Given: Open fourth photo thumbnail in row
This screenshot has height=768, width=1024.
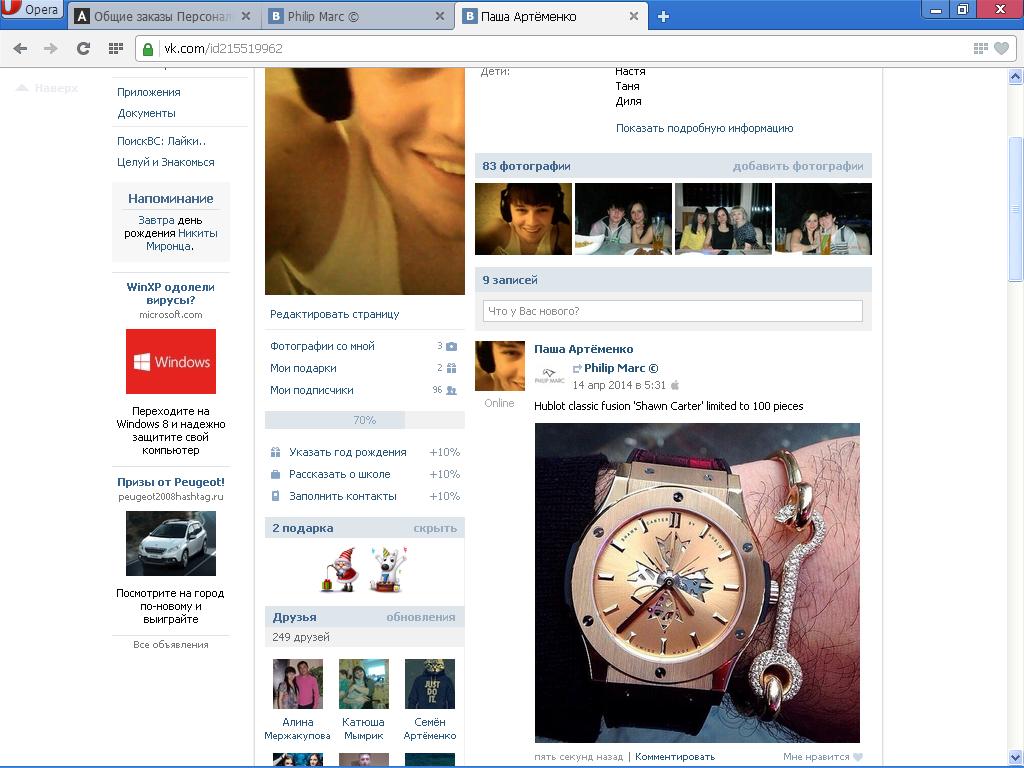Looking at the screenshot, I should pos(823,219).
